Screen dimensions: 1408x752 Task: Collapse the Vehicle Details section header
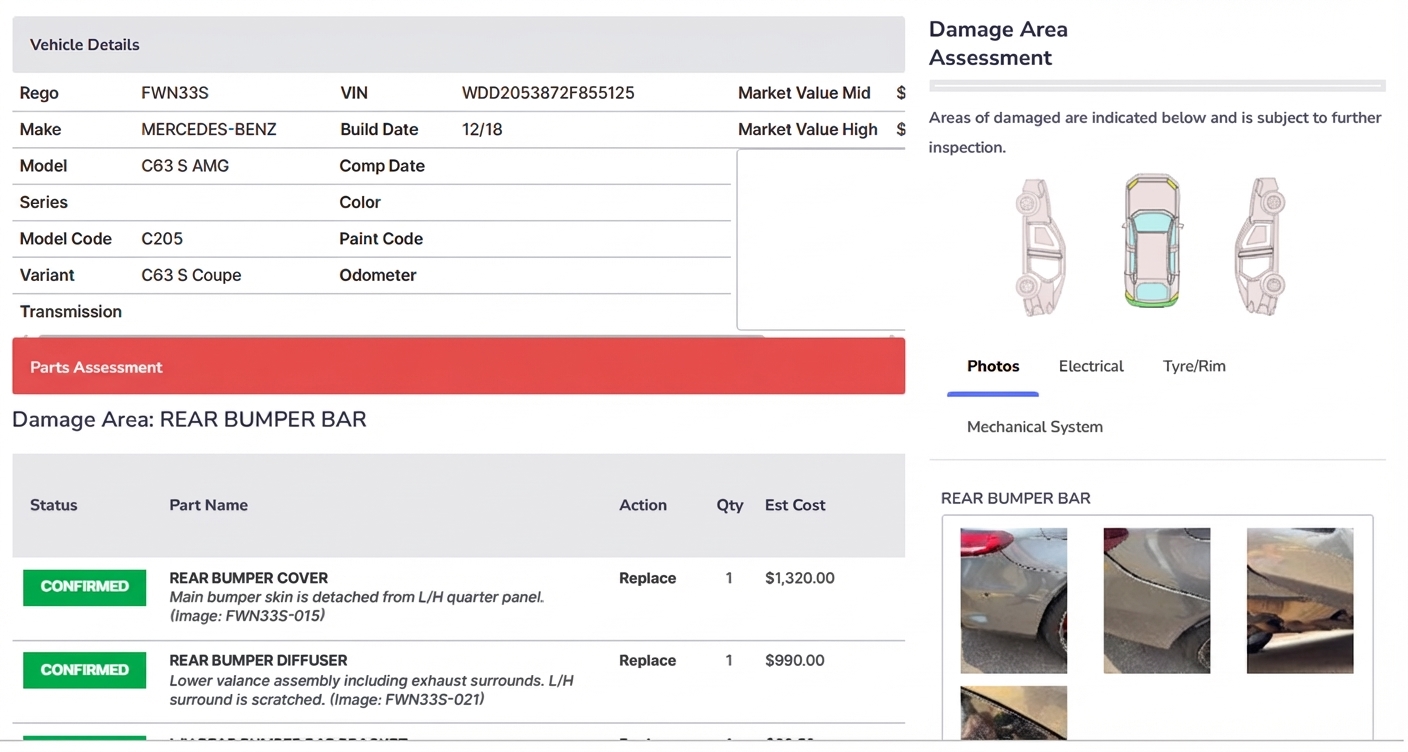coord(458,45)
